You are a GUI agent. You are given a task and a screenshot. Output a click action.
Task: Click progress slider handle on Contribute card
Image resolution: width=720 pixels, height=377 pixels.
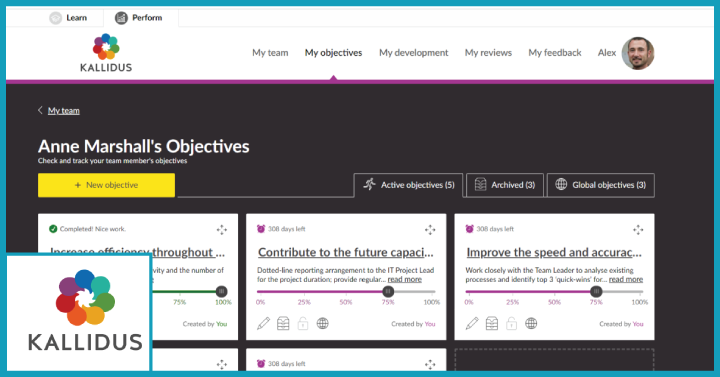(x=388, y=291)
